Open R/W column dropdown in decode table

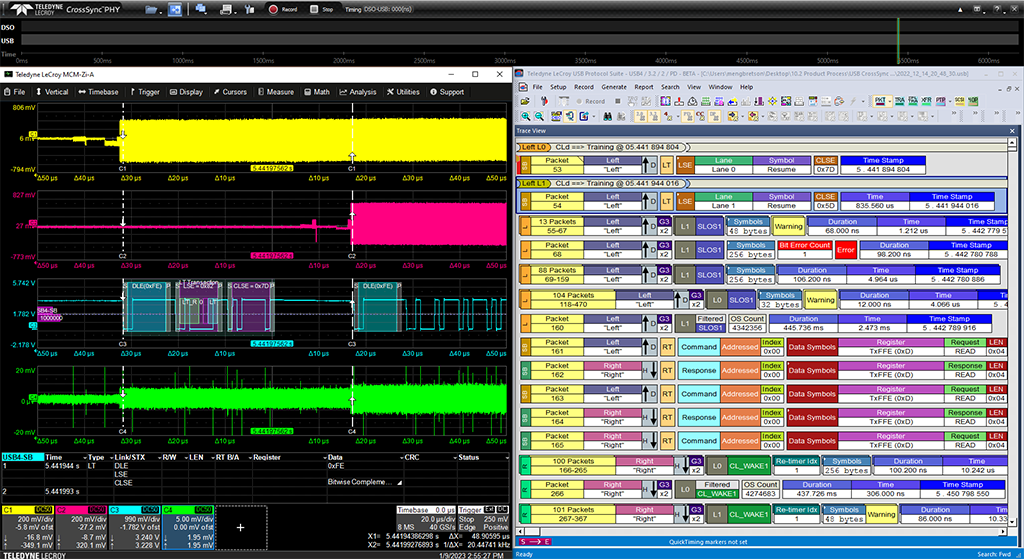point(185,458)
